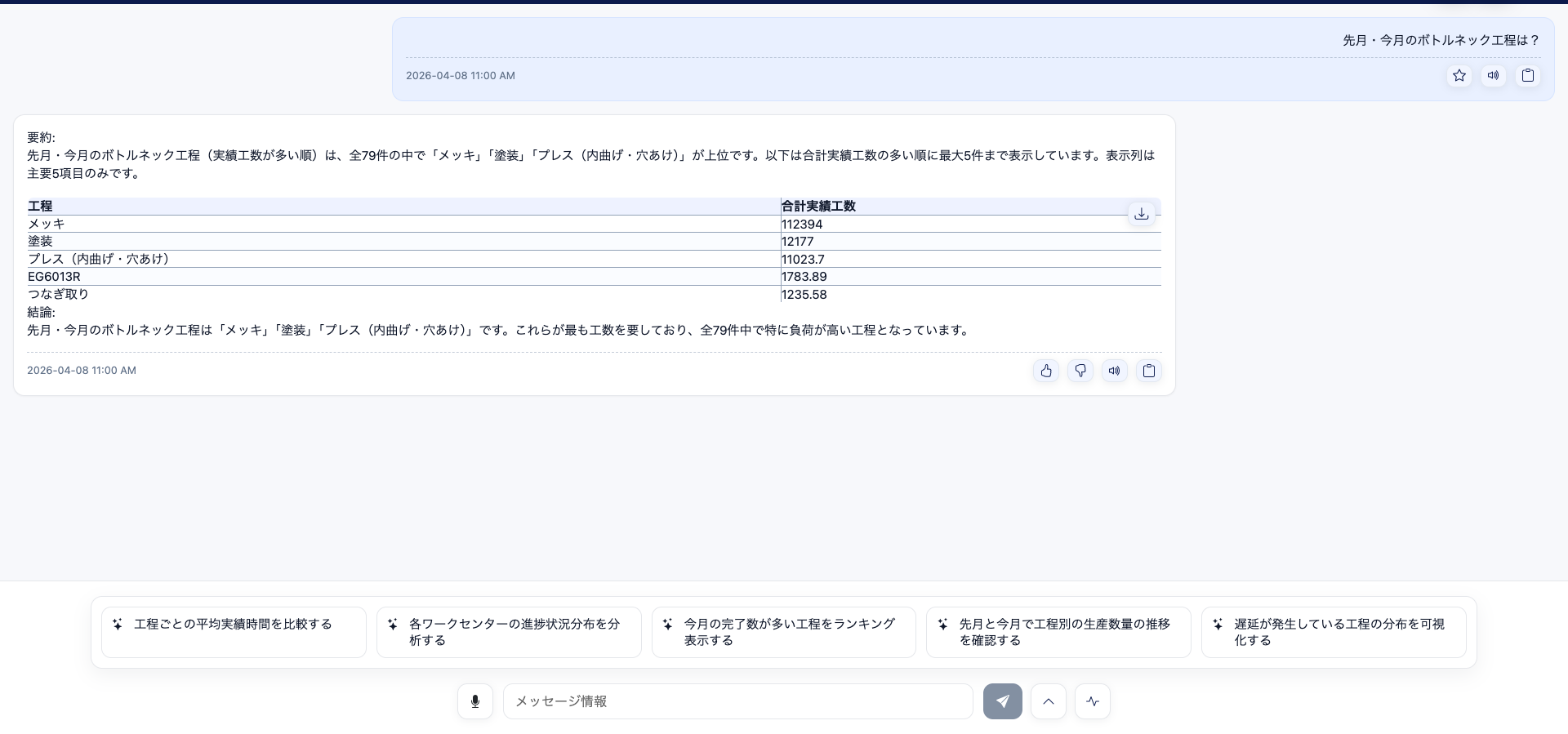Give thumbs up to the assistant reply
Screen dimensions: 1568x734
(1046, 371)
